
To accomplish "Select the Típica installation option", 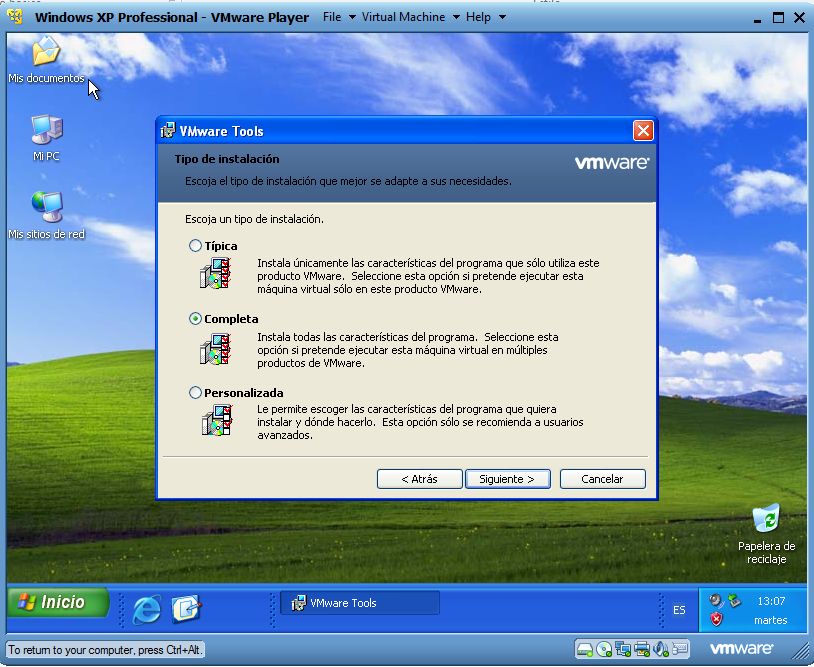I will pyautogui.click(x=196, y=246).
